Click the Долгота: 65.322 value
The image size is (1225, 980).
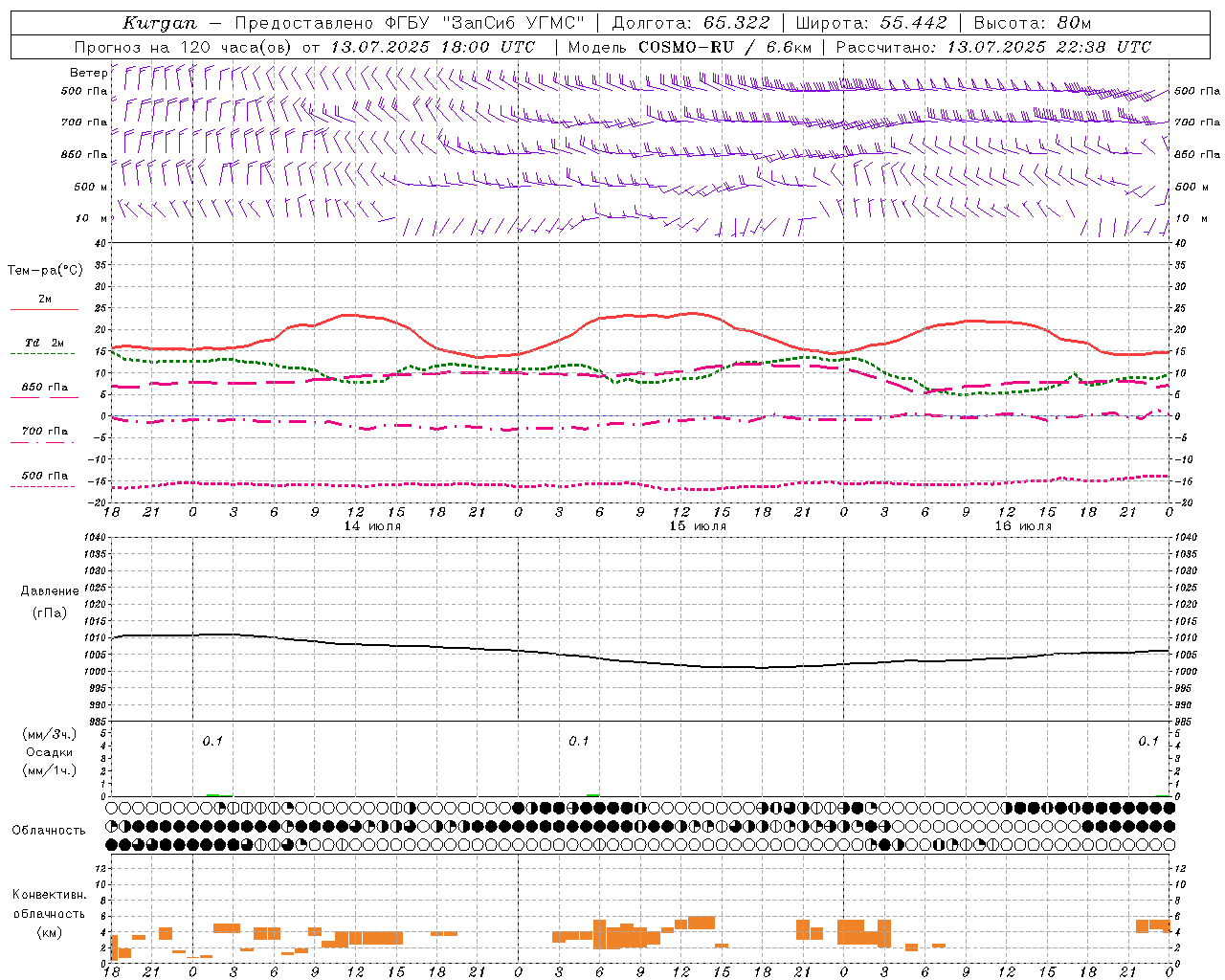click(x=690, y=23)
